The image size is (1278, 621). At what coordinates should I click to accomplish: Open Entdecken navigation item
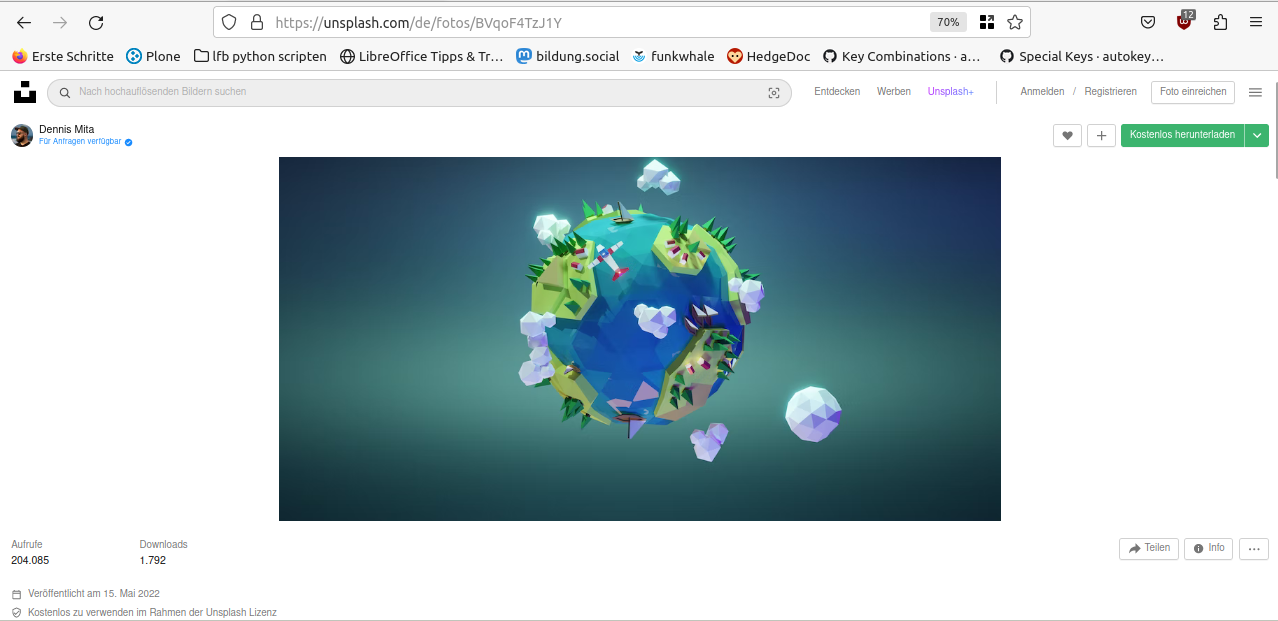click(837, 92)
